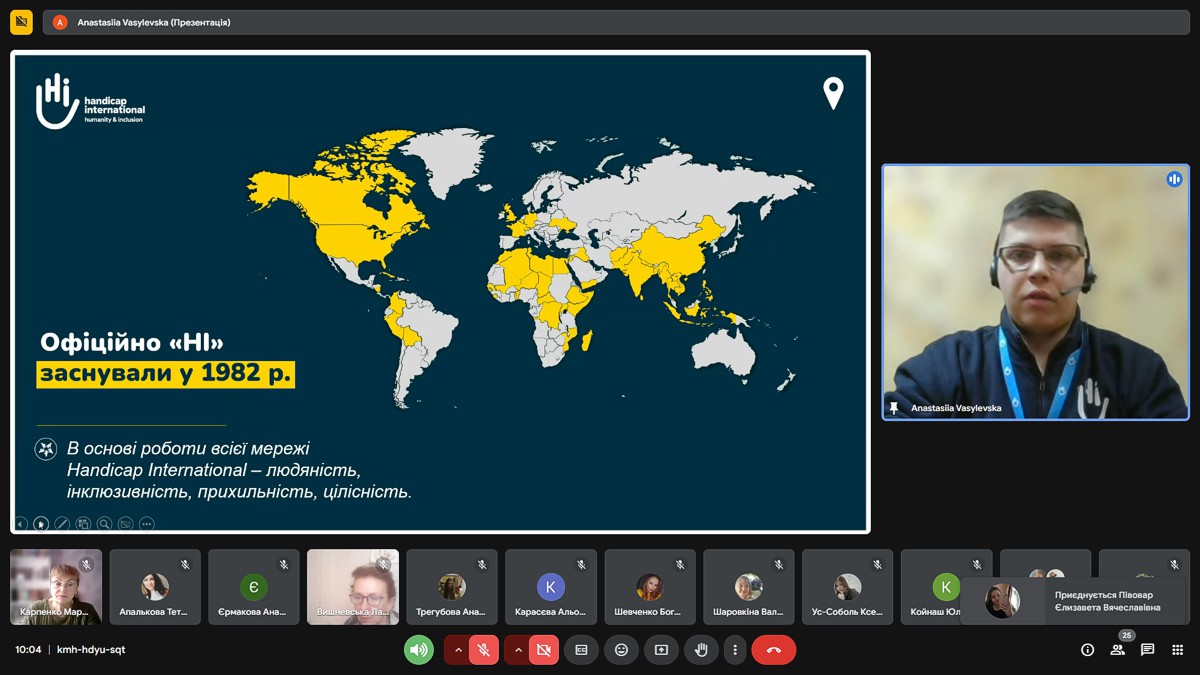Raise your hand
Screen dimensions: 1200x675
[x=701, y=650]
